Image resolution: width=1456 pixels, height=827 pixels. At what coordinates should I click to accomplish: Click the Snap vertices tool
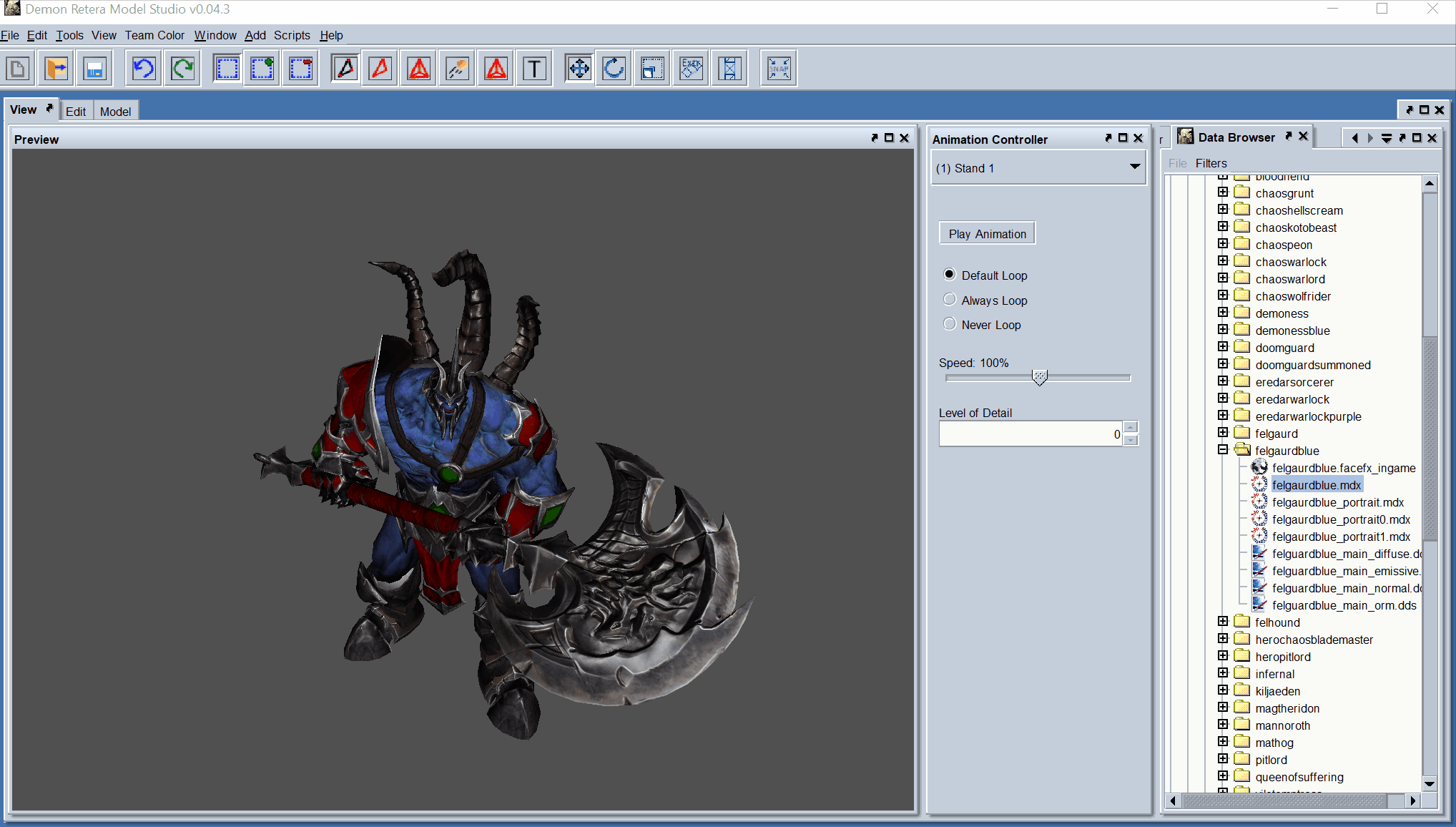779,69
